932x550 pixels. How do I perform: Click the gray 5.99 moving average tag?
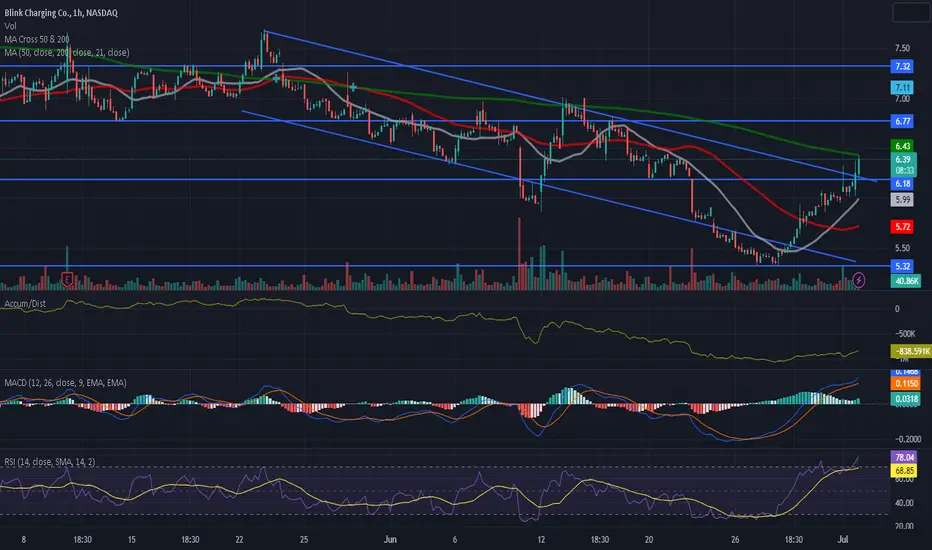pos(902,200)
